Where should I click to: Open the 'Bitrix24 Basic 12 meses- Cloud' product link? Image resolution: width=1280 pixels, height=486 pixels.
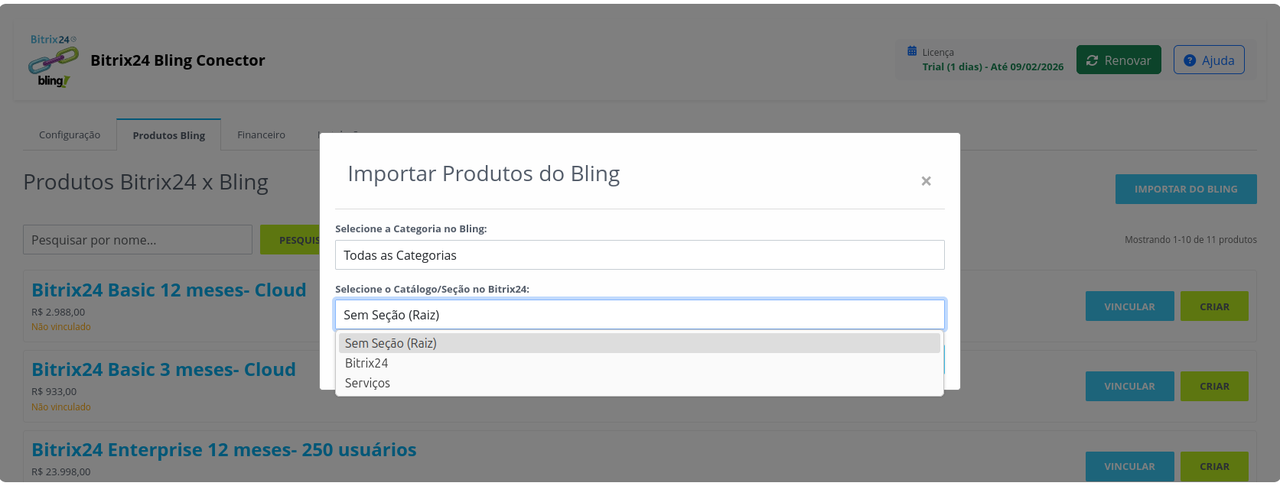[169, 290]
